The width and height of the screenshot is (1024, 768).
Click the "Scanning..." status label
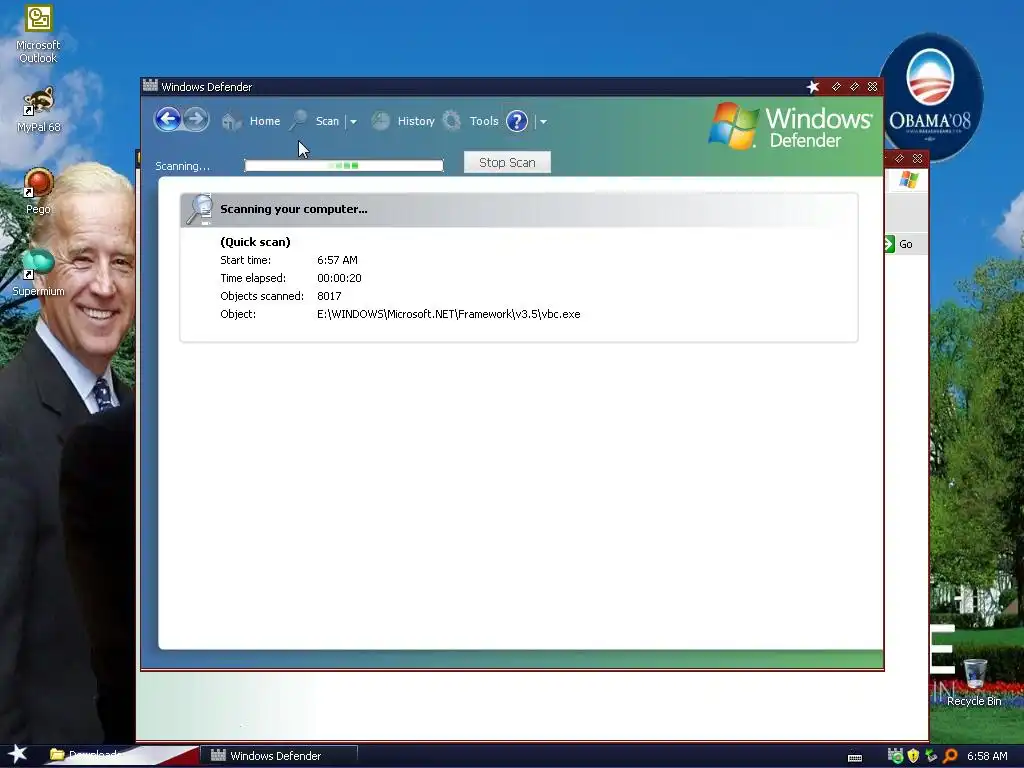point(183,167)
